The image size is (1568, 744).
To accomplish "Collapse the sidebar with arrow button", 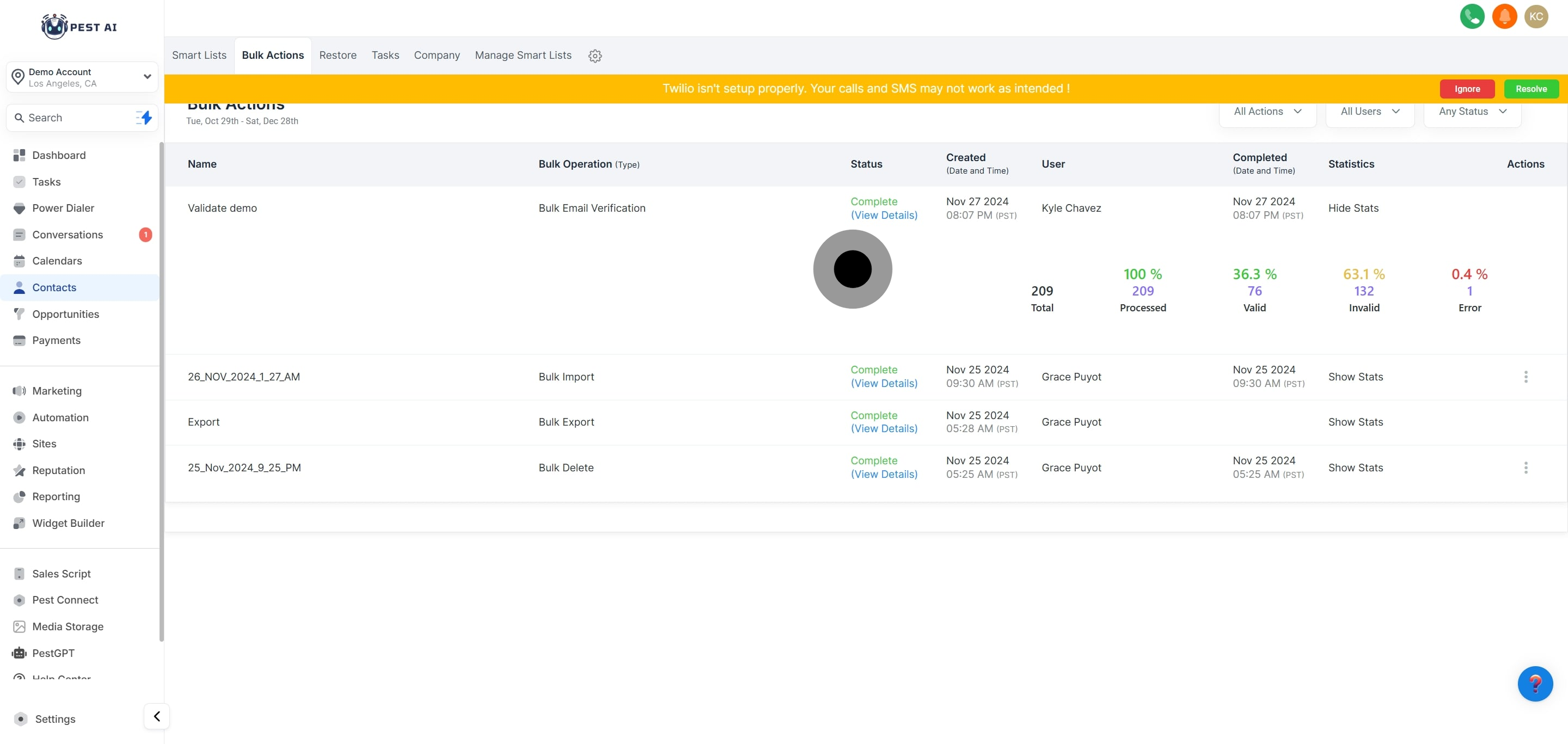I will (156, 716).
